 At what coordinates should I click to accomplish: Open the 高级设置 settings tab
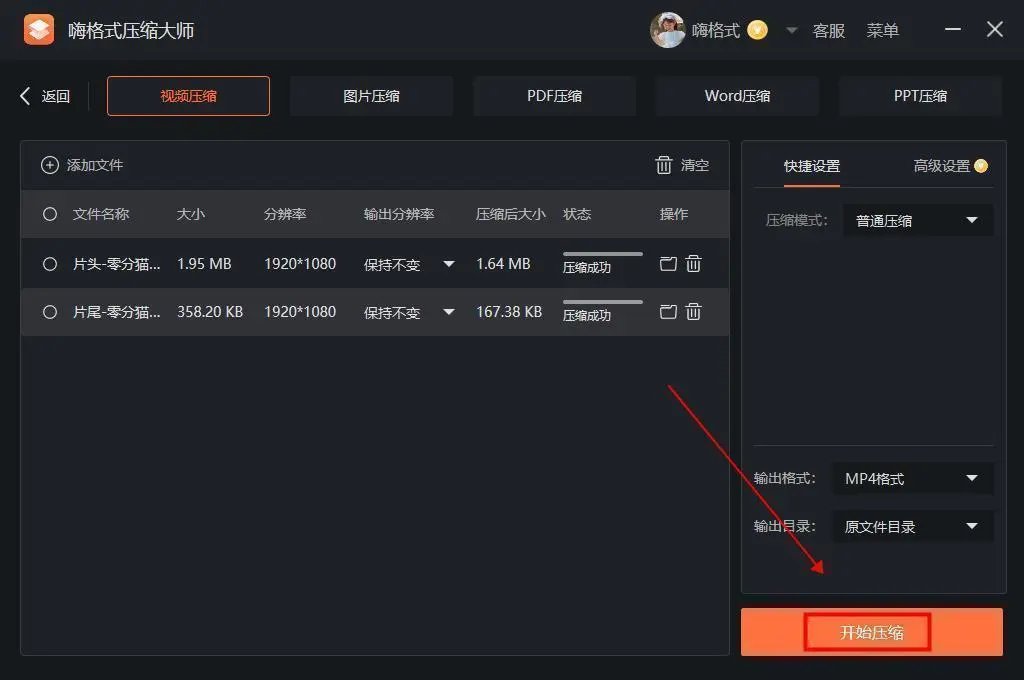coord(943,168)
